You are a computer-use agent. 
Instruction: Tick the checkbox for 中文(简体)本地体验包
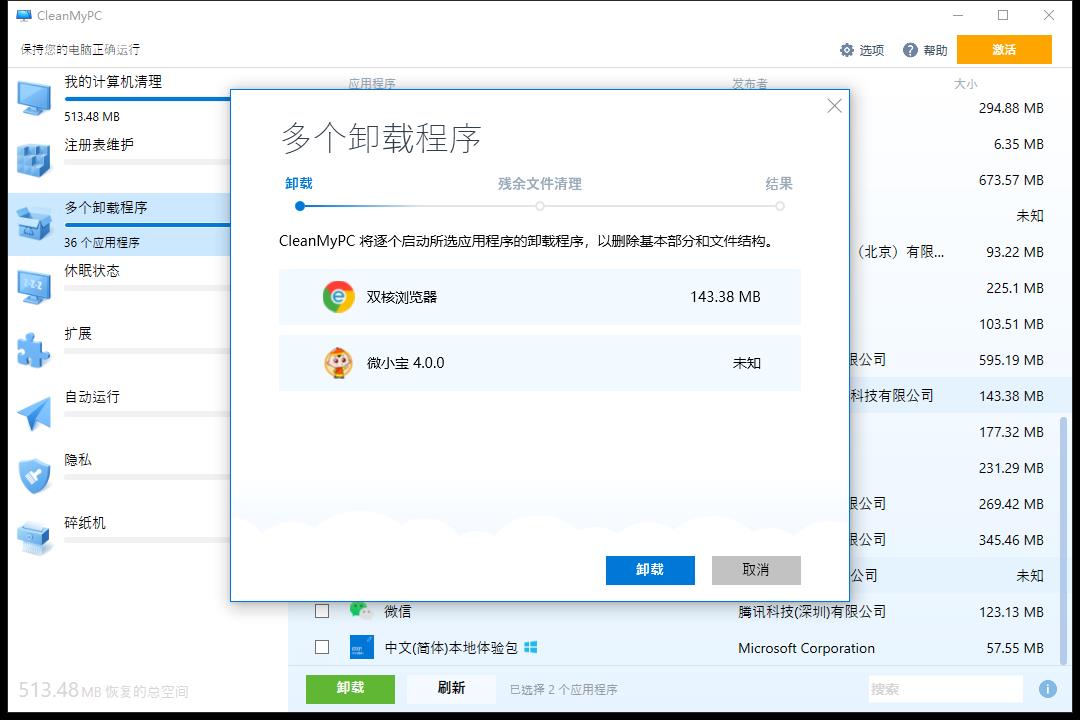(322, 647)
